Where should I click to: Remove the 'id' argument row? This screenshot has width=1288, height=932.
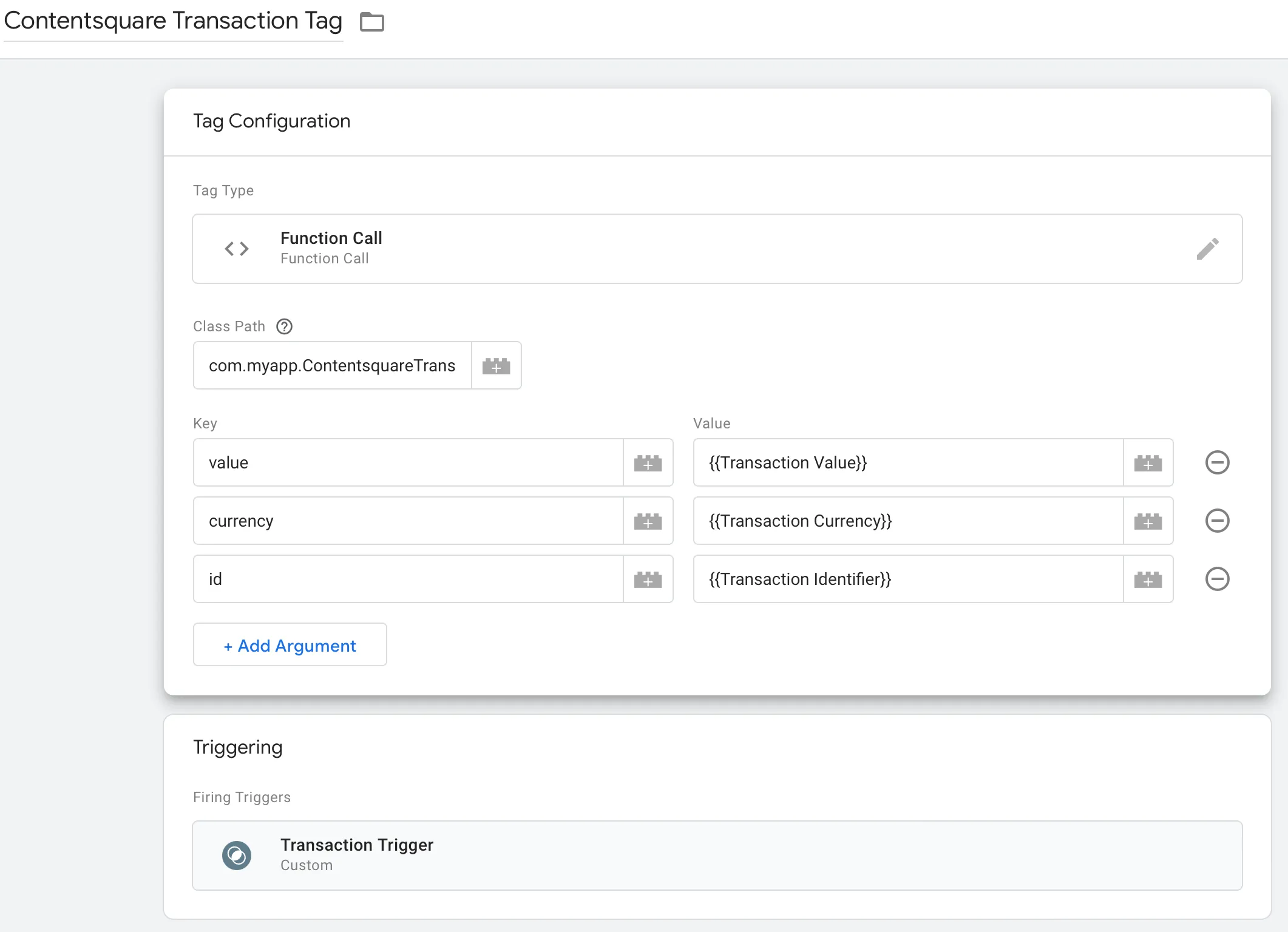pyautogui.click(x=1217, y=579)
